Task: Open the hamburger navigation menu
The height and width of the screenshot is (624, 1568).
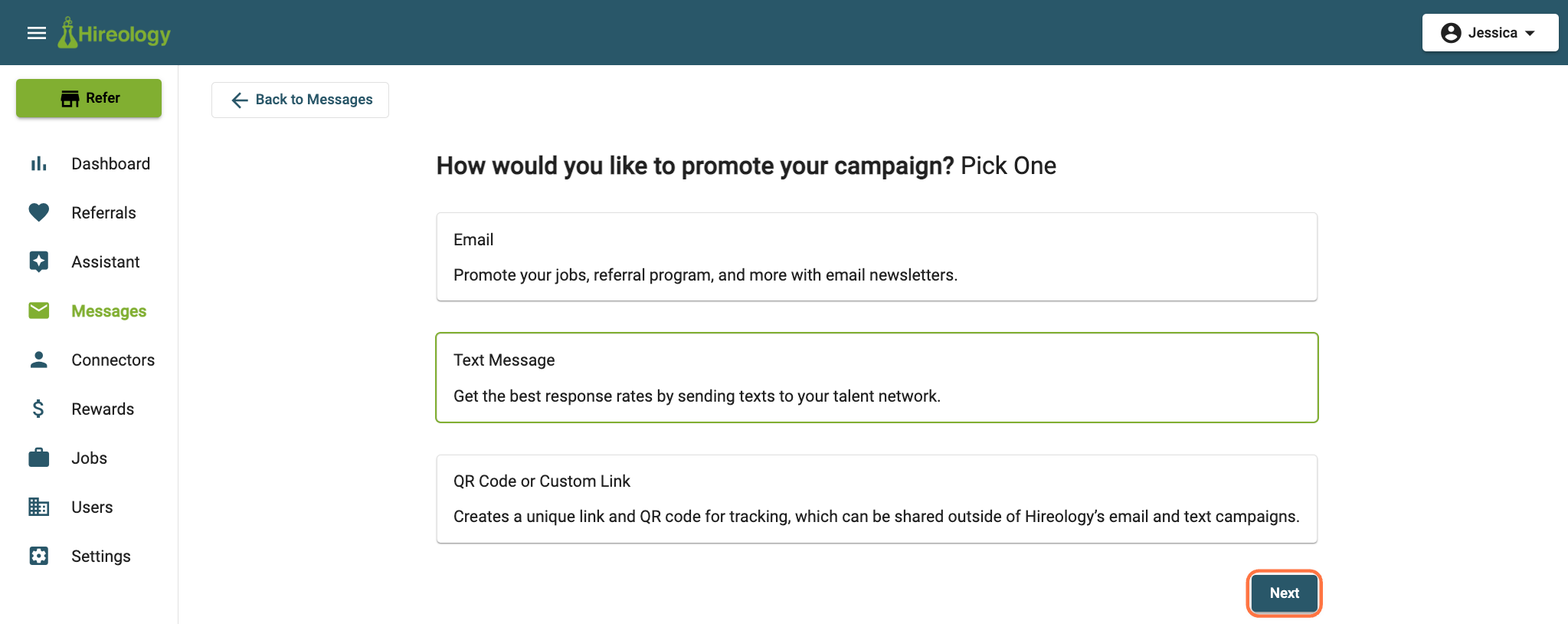Action: pyautogui.click(x=37, y=33)
